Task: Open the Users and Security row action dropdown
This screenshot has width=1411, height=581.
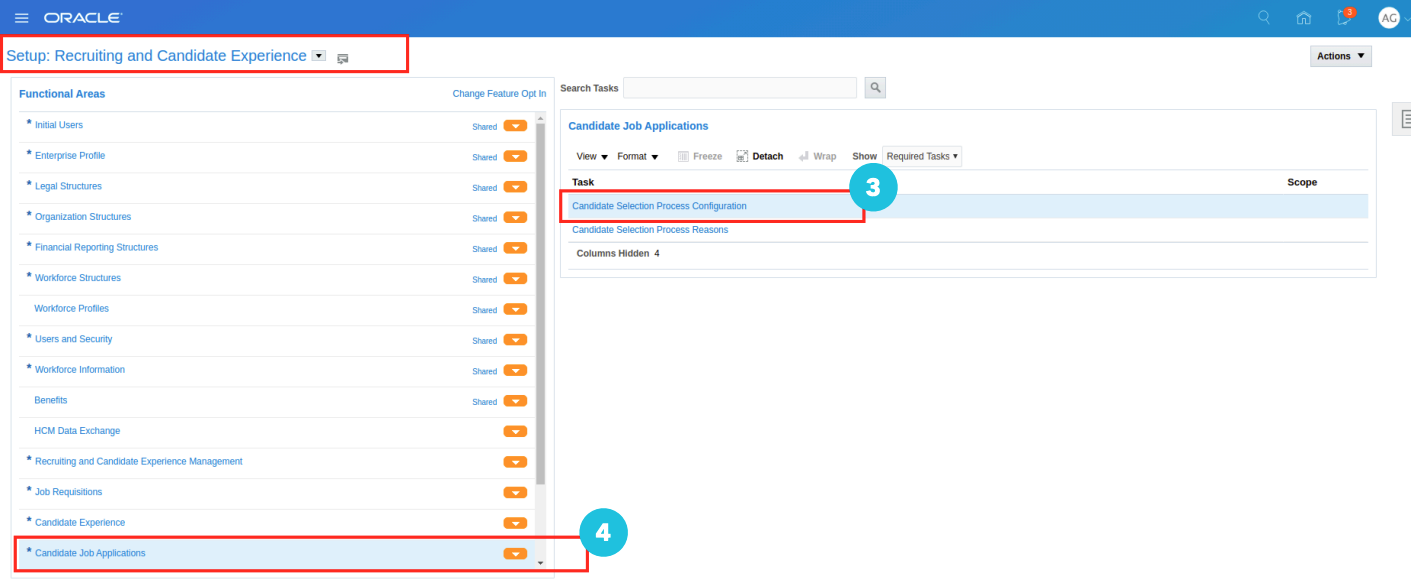Action: (515, 340)
